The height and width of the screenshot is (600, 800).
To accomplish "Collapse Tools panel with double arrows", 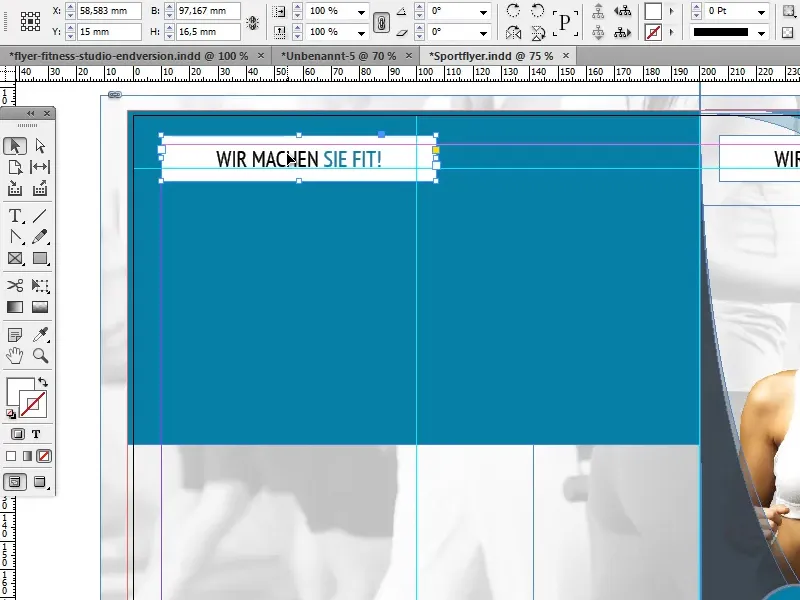I will (31, 113).
